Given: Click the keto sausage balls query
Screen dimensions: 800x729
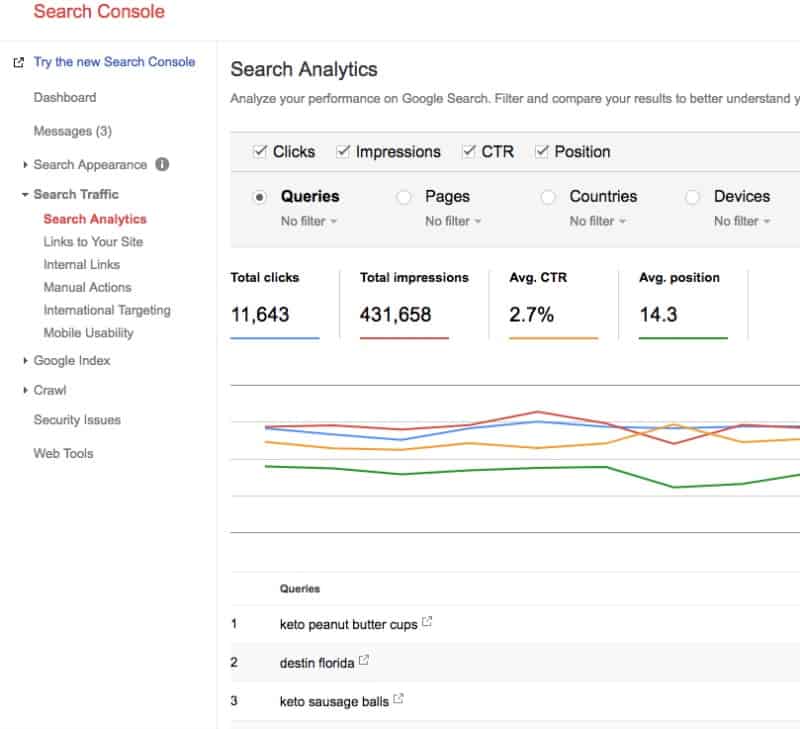Looking at the screenshot, I should [x=334, y=701].
